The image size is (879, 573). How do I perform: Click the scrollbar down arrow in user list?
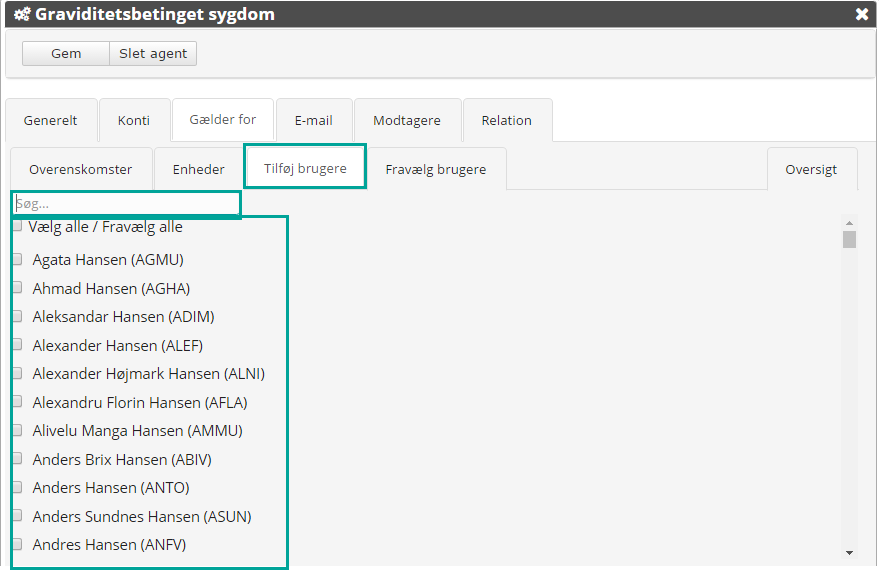coord(849,552)
